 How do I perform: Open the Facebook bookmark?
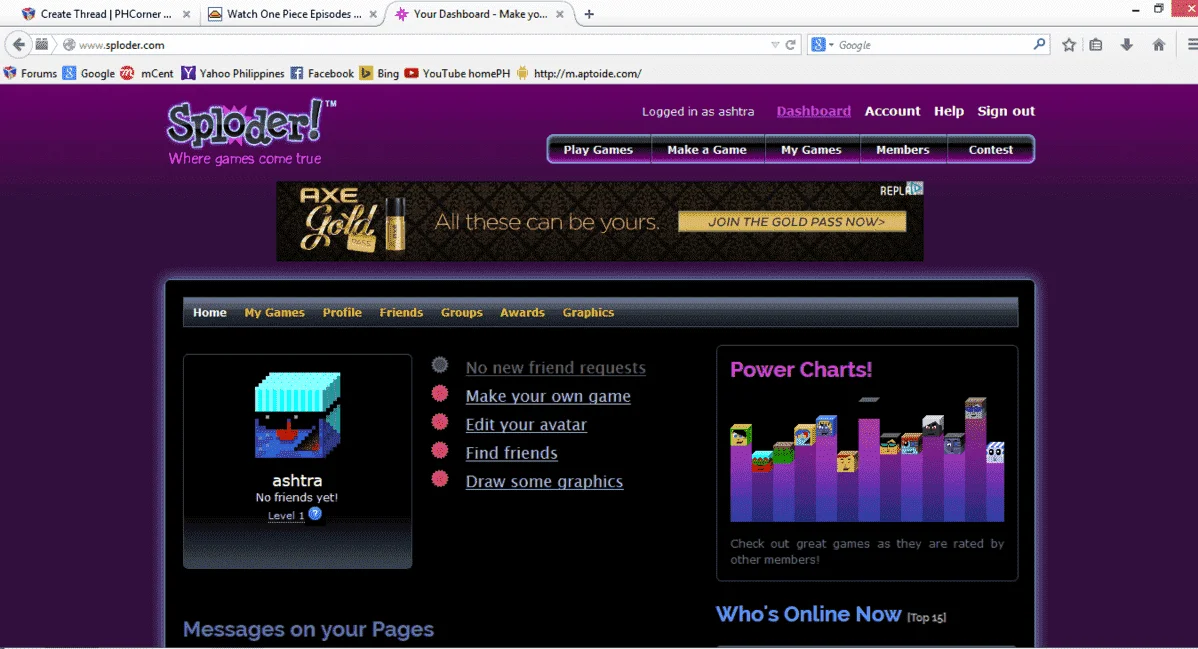pos(322,73)
